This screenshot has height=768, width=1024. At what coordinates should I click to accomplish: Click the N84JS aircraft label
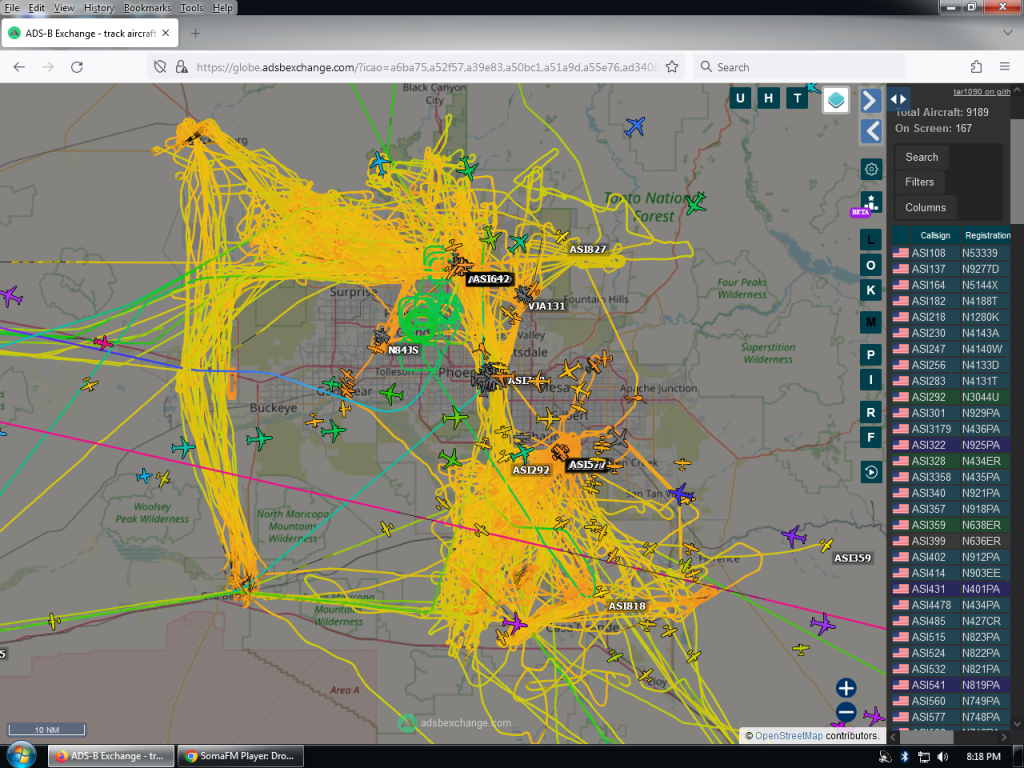(x=403, y=350)
